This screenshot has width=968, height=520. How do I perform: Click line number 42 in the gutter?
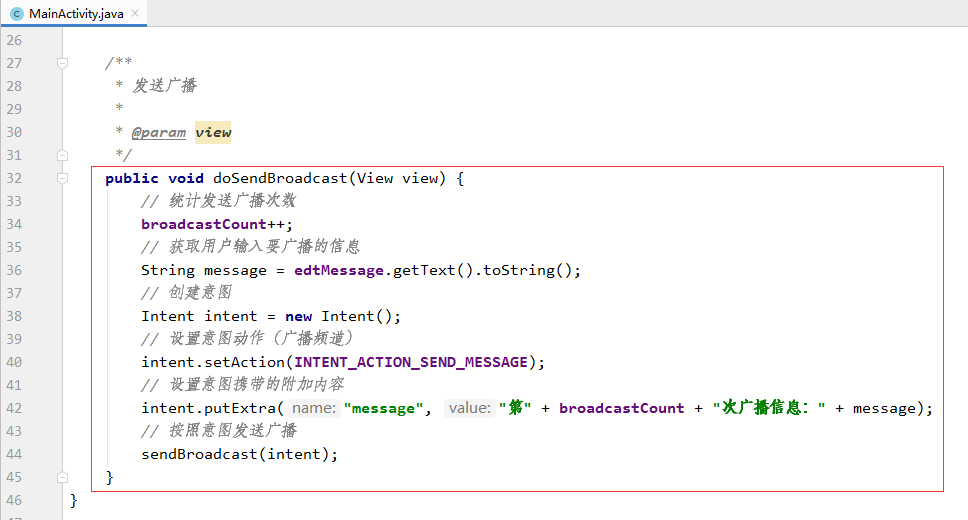pos(14,408)
